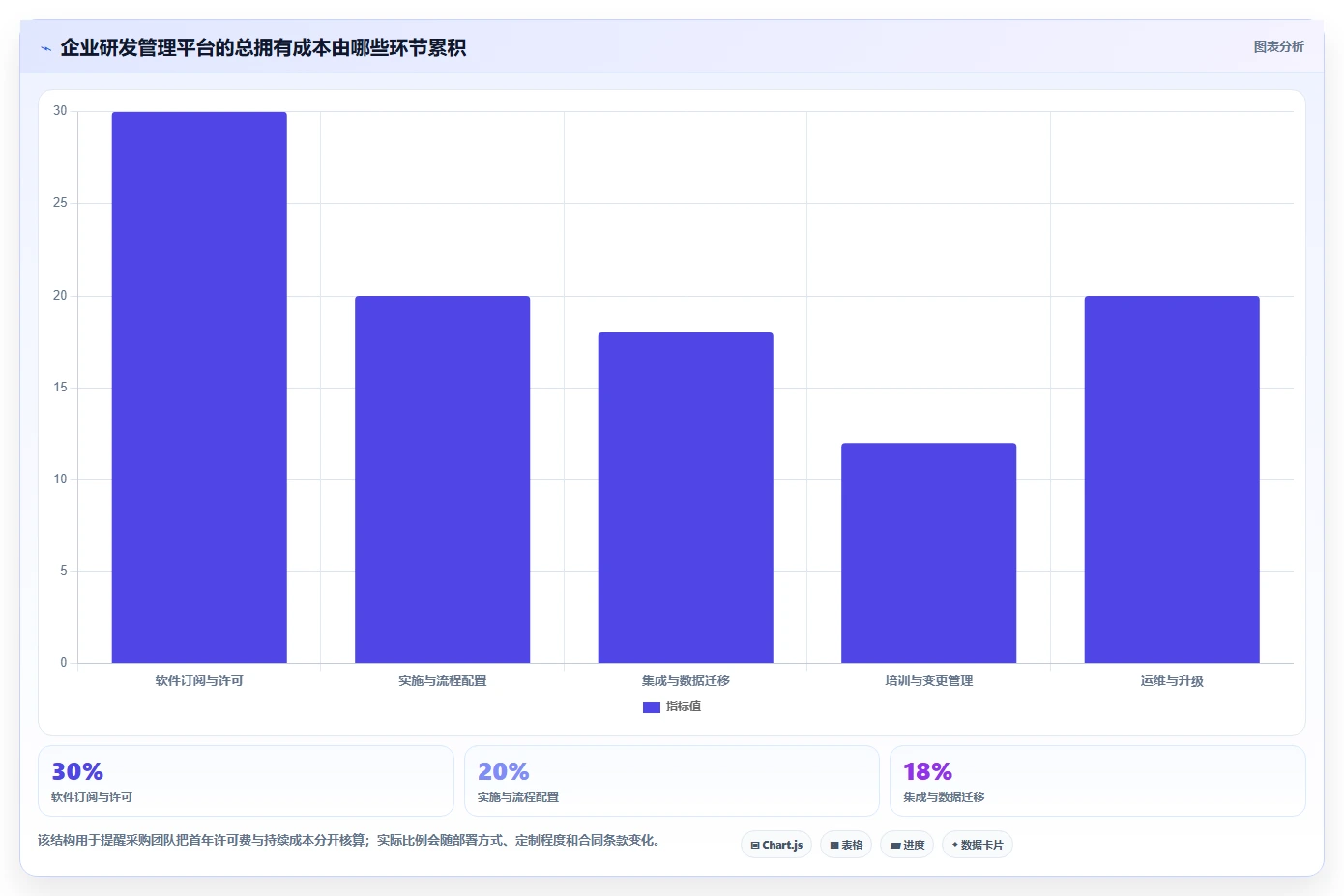Click the chart title 企业研发管理平台的总拥有成本
Screen dimensions: 1344x896
point(263,47)
